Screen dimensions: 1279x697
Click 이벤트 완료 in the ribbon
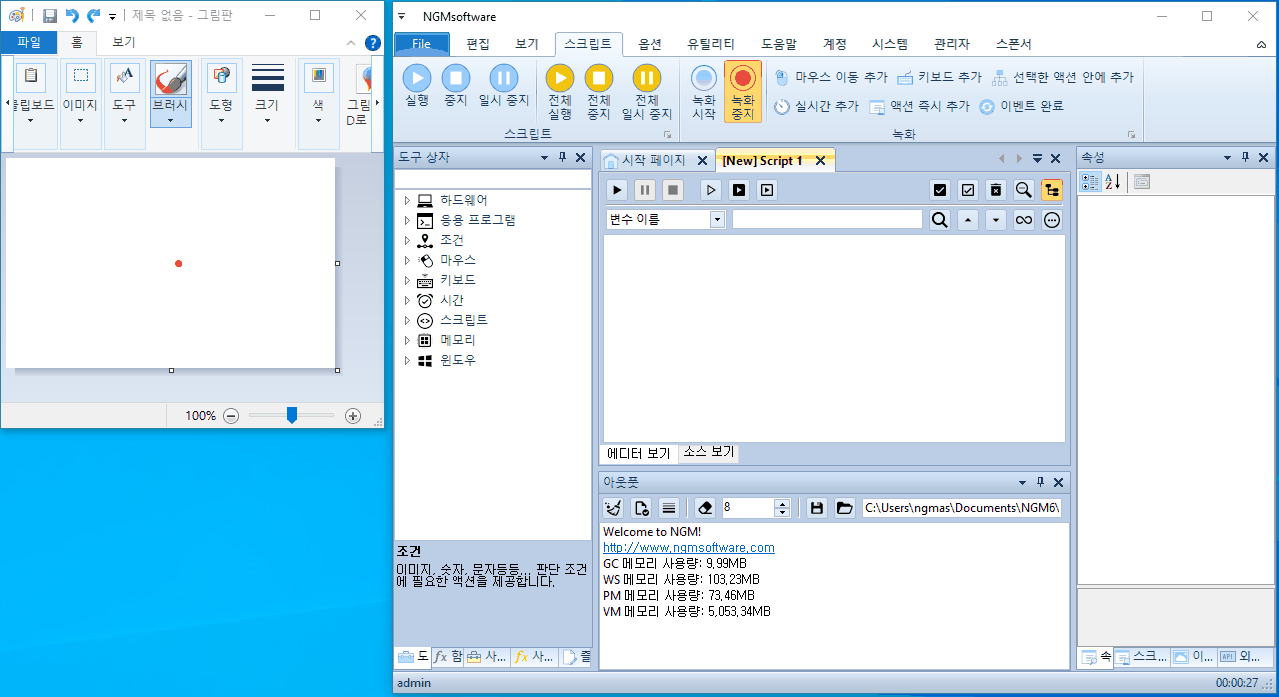tap(1020, 106)
